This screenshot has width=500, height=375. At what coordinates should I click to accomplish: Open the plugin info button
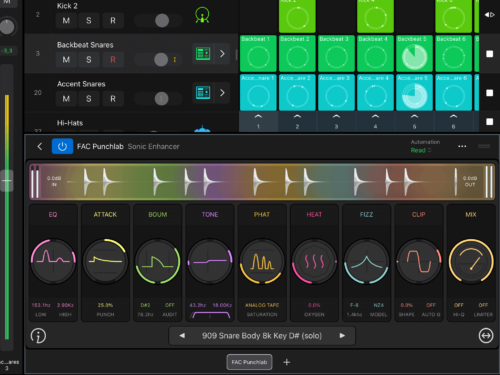click(38, 336)
